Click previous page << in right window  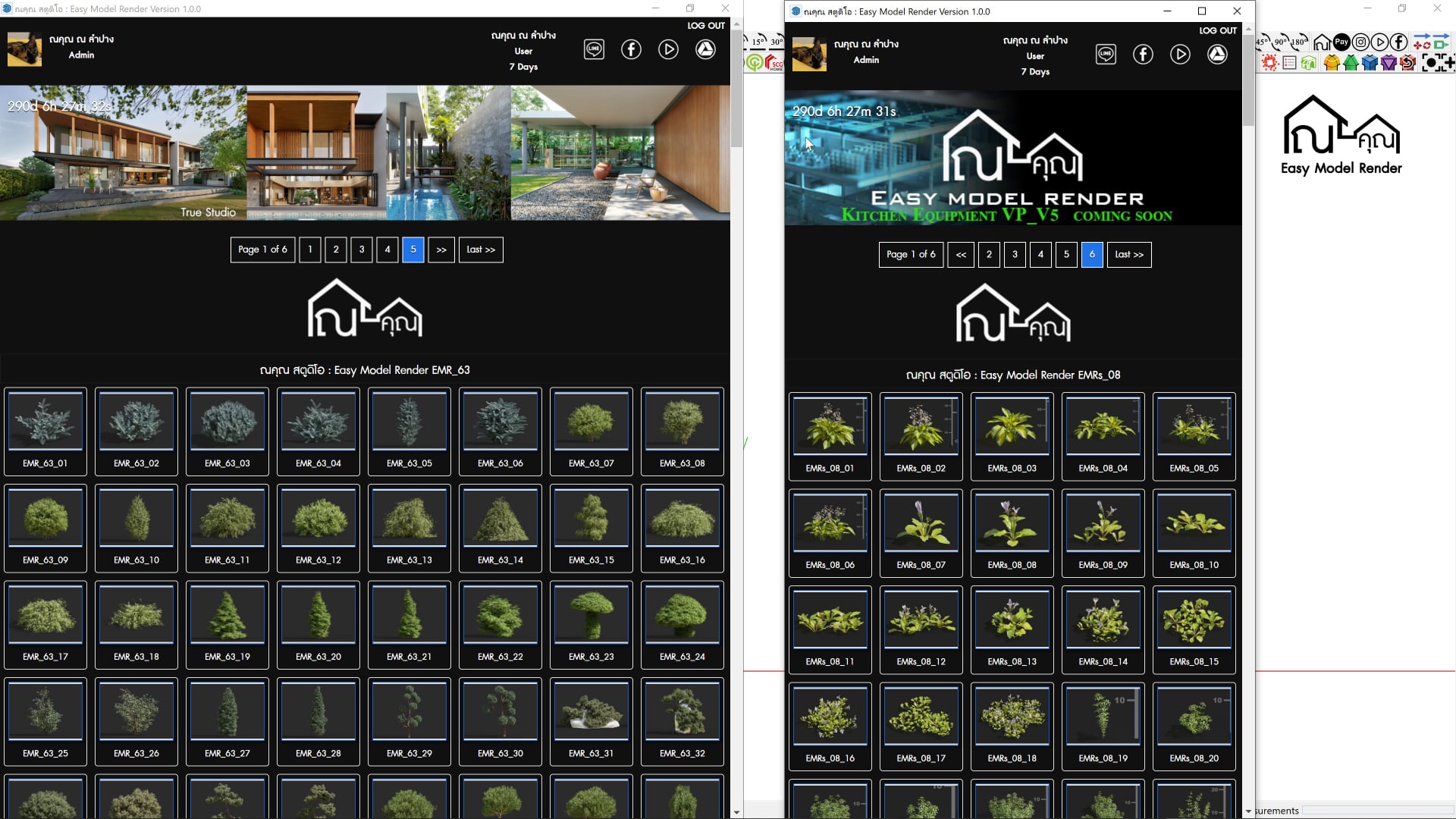961,255
